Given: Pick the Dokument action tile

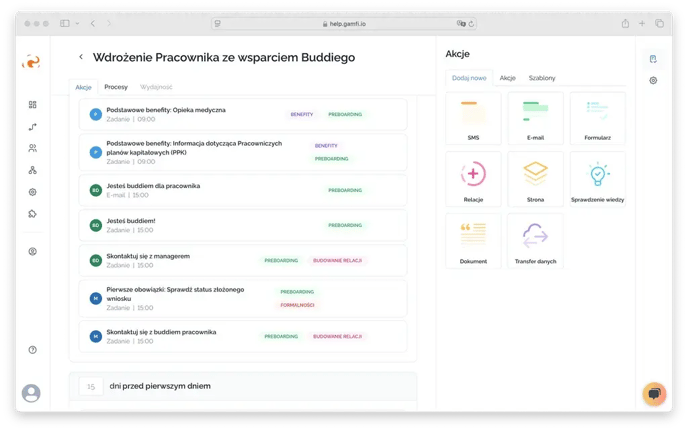Looking at the screenshot, I should (x=473, y=241).
